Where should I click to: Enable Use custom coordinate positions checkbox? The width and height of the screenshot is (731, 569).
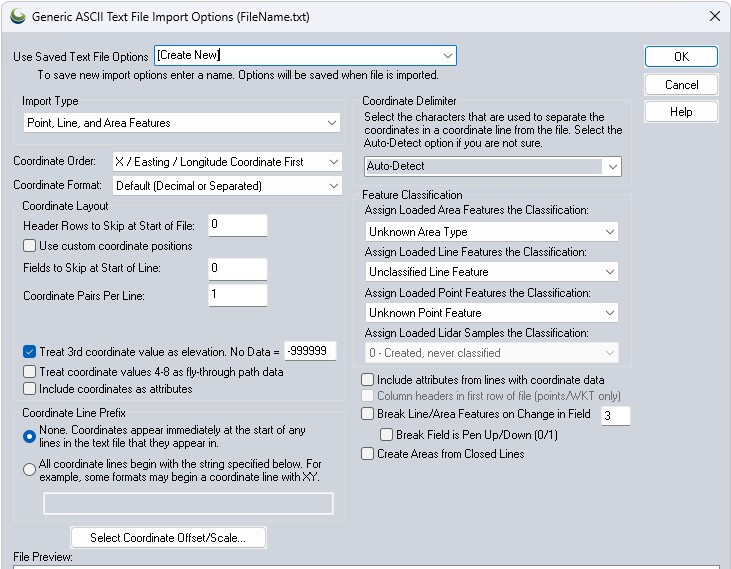coord(30,246)
